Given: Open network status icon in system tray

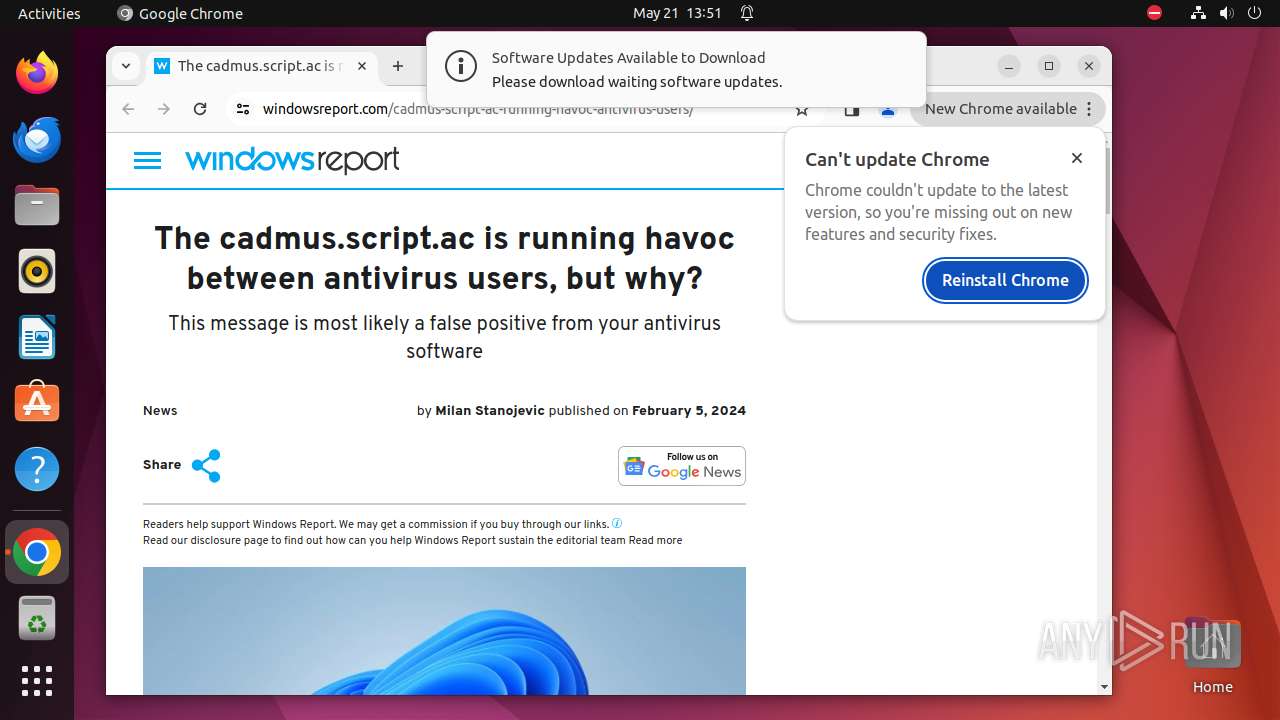Looking at the screenshot, I should [x=1198, y=13].
